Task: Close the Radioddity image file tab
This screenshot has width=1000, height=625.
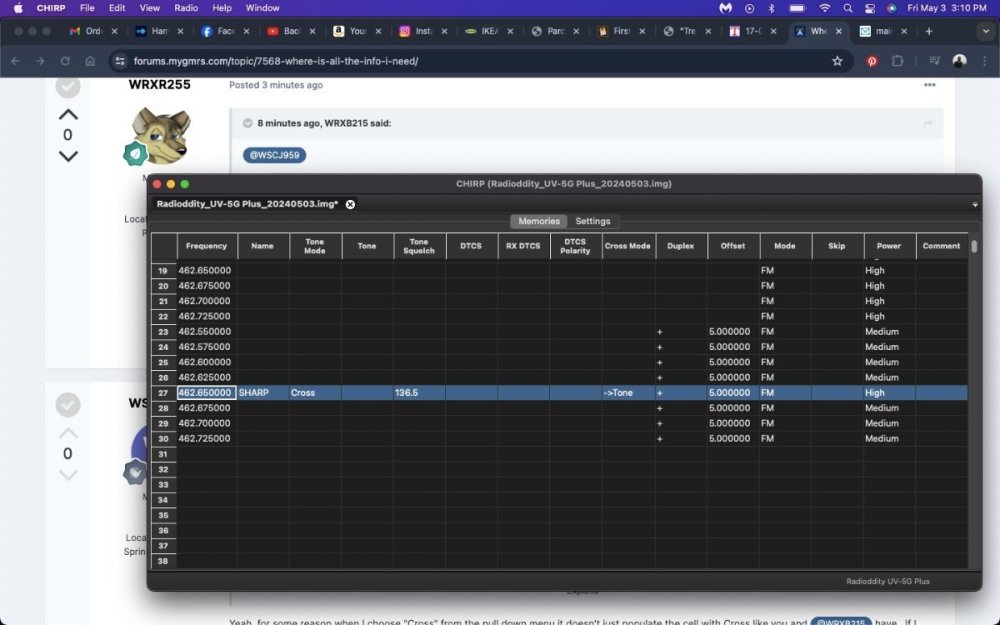Action: (x=350, y=204)
